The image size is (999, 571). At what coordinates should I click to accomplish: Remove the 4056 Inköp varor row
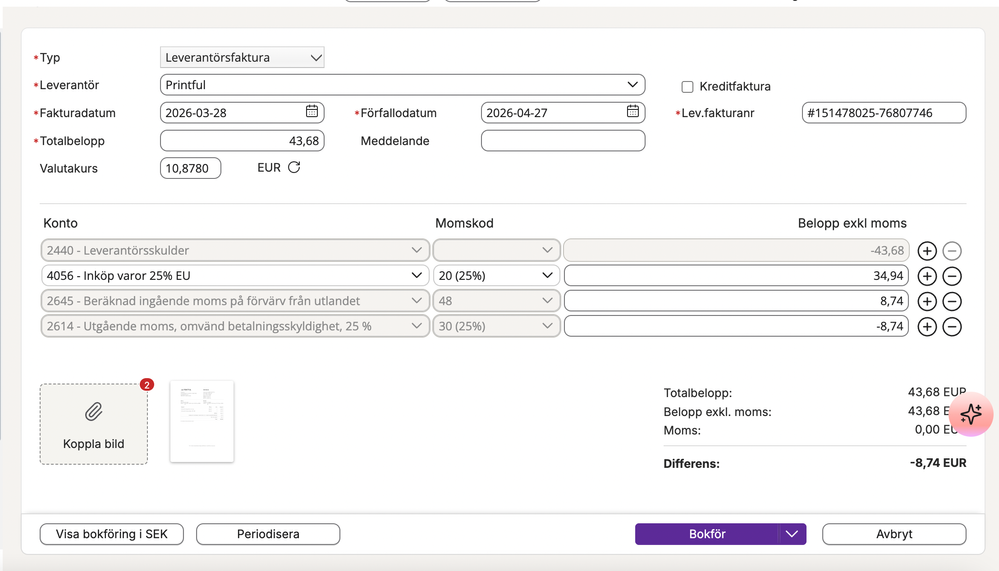pos(952,276)
